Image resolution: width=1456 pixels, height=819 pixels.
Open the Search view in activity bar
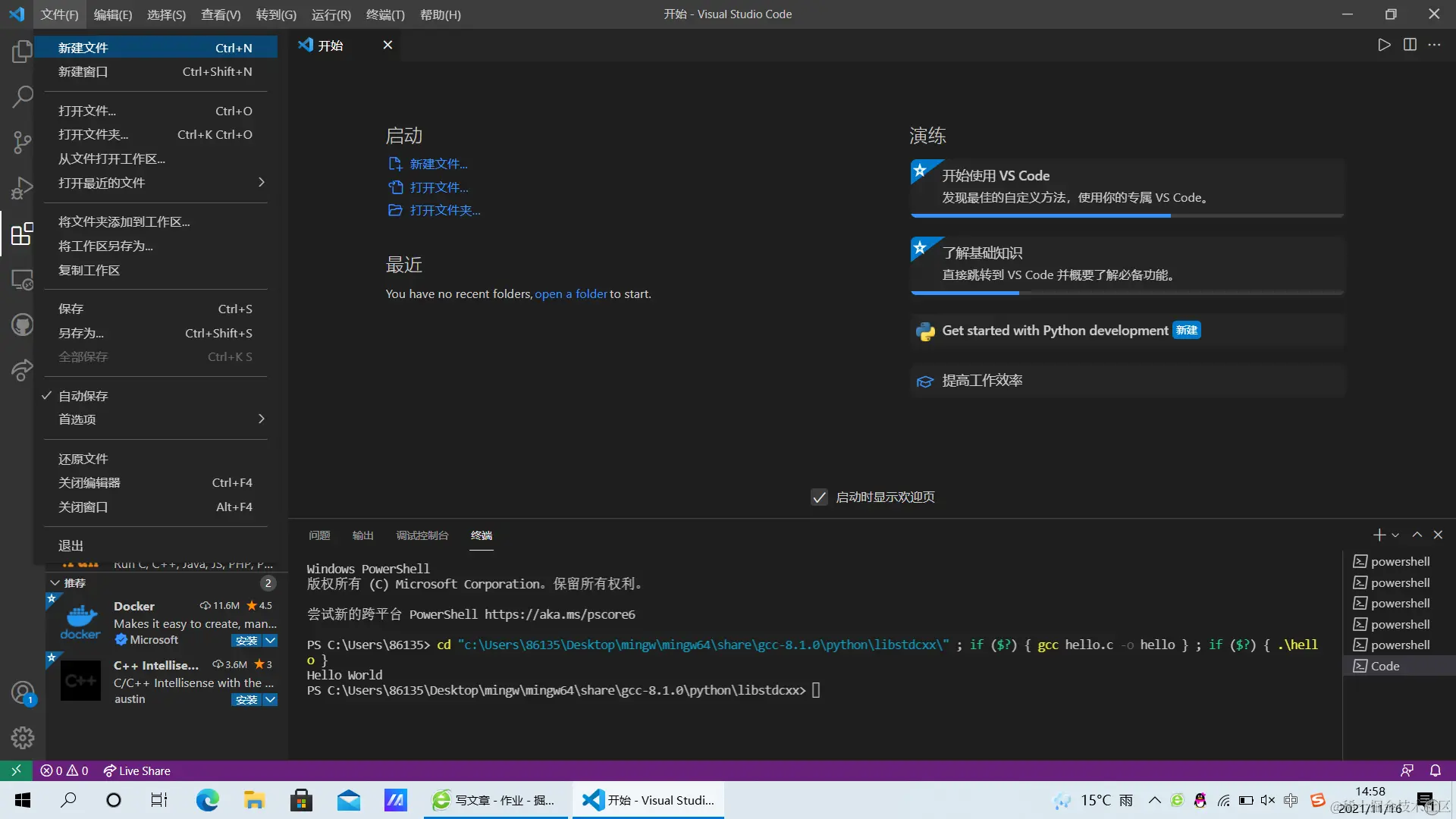[22, 97]
